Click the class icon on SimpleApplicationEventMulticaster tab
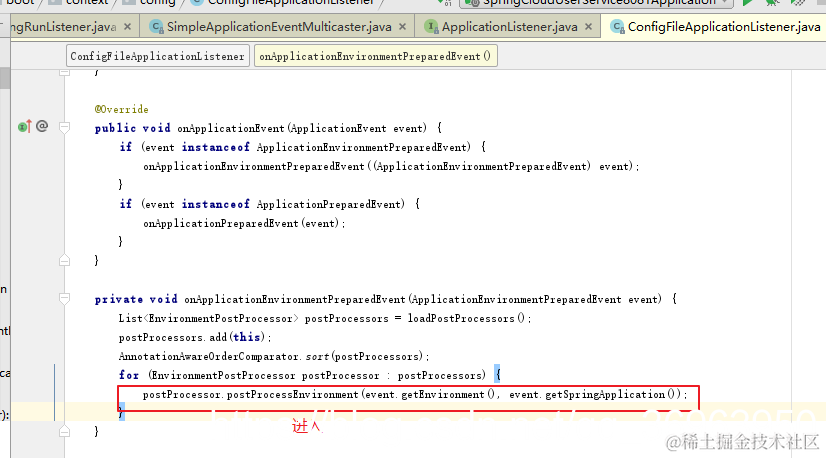Screen dimensions: 826x458 [x=156, y=26]
